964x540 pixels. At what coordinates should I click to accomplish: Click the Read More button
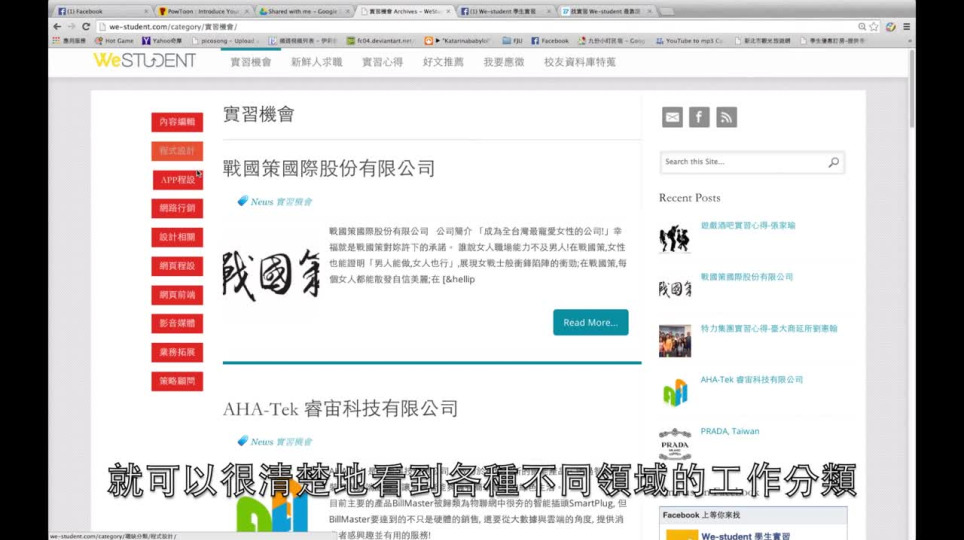pyautogui.click(x=590, y=322)
